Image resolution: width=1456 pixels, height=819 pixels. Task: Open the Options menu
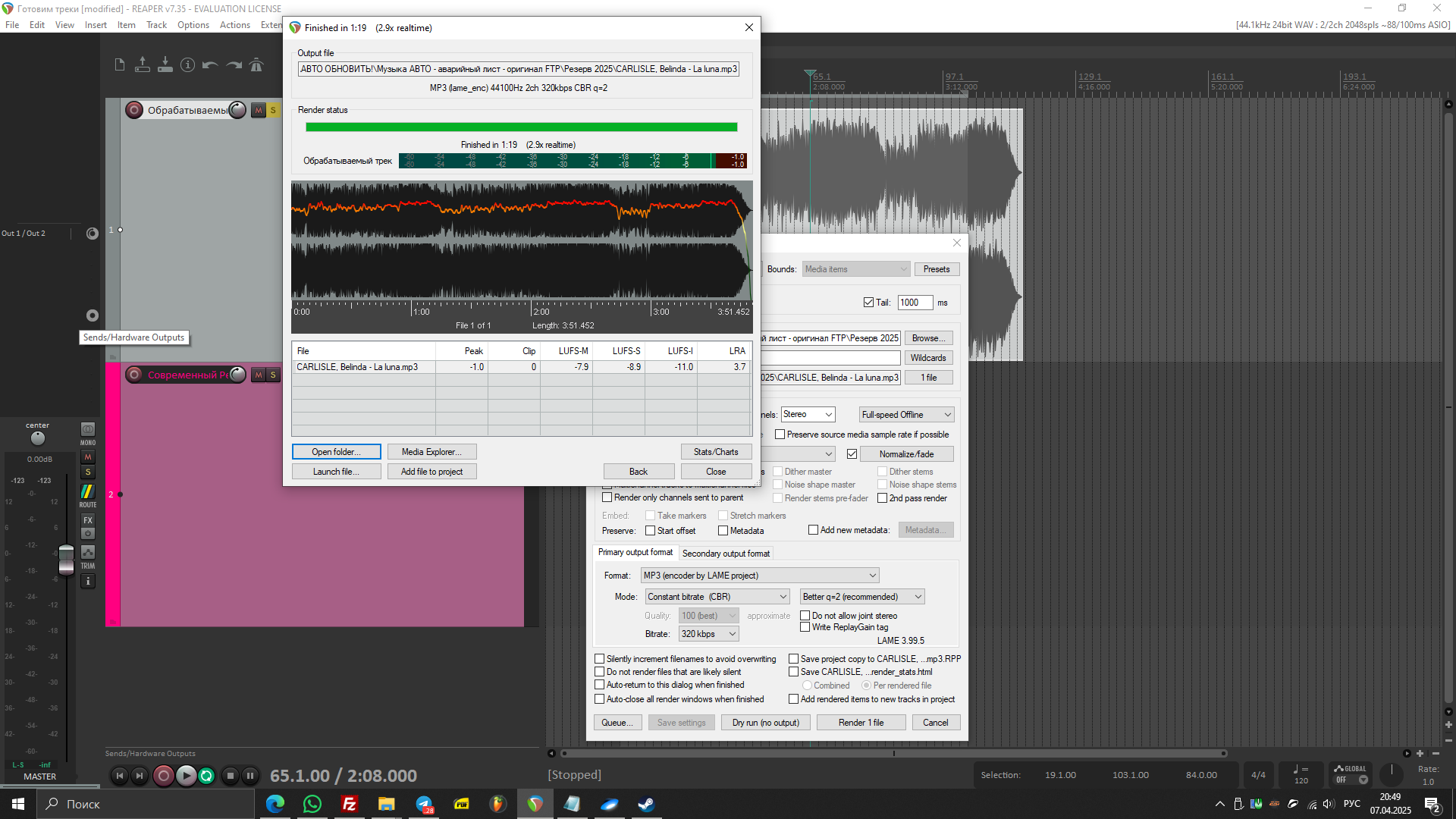pos(193,25)
